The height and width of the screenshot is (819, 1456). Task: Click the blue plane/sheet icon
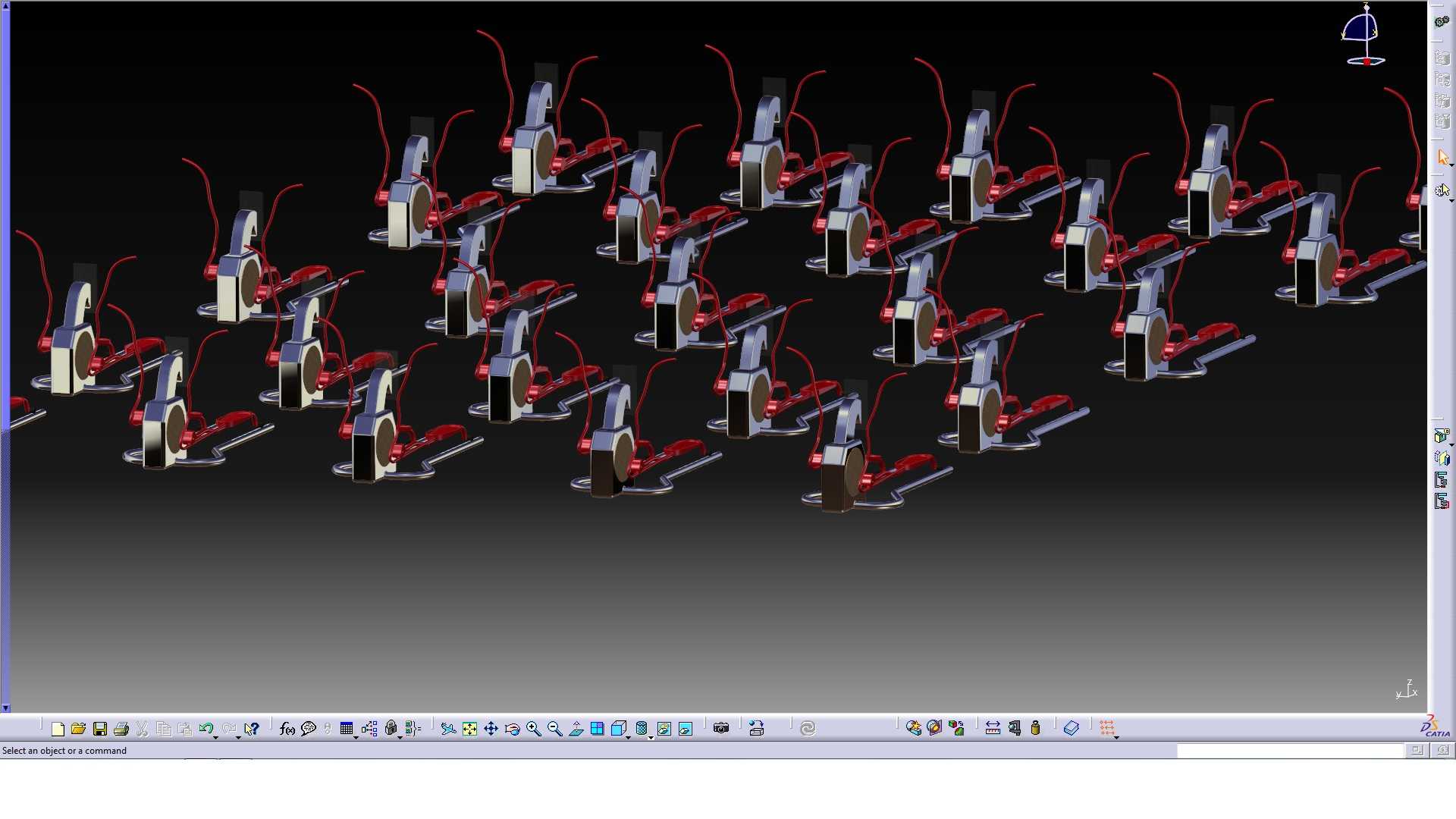[x=1071, y=729]
